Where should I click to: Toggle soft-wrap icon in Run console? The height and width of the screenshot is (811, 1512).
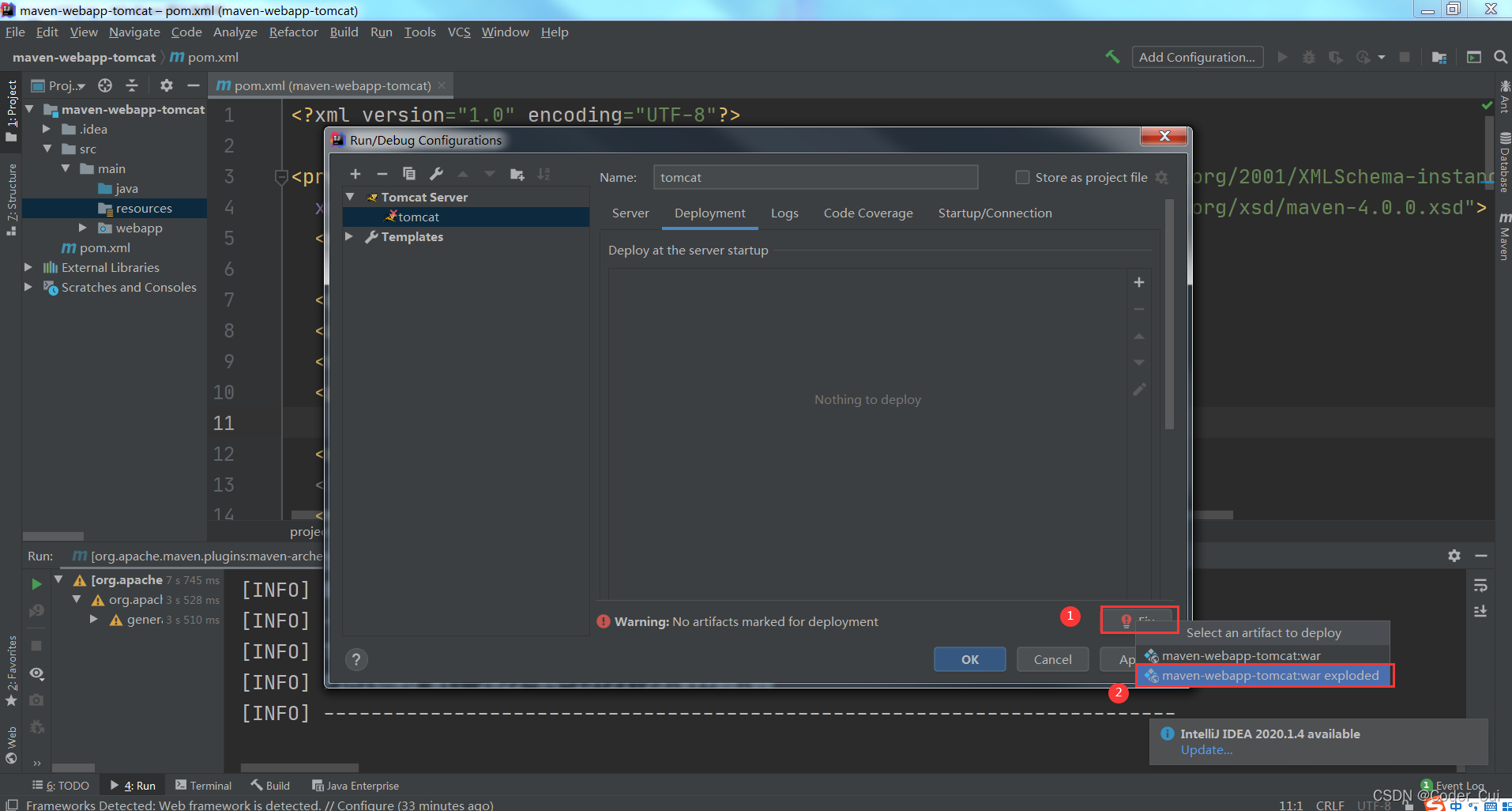[x=1480, y=586]
